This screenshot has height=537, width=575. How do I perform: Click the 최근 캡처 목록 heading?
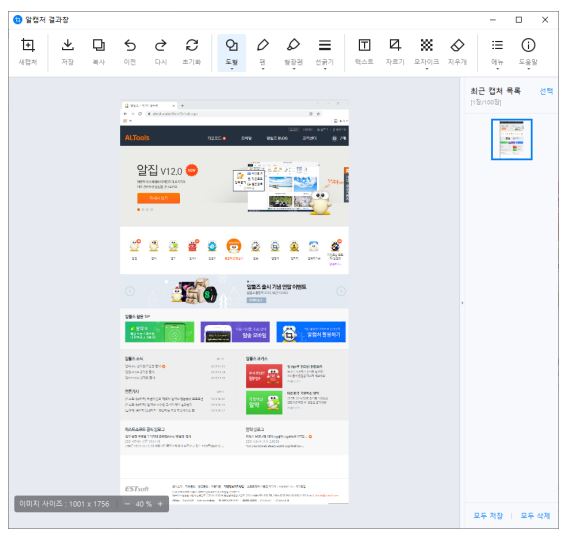point(495,91)
